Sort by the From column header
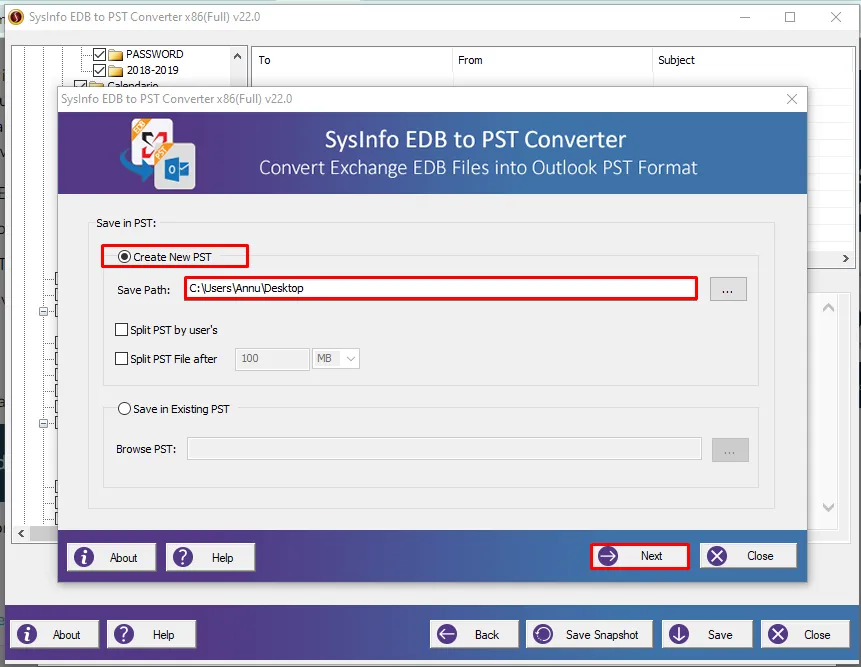 coord(553,60)
